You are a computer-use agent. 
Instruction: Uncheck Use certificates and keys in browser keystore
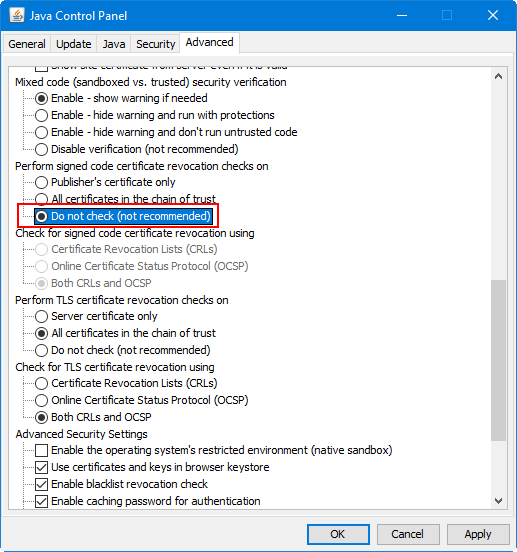coord(42,467)
